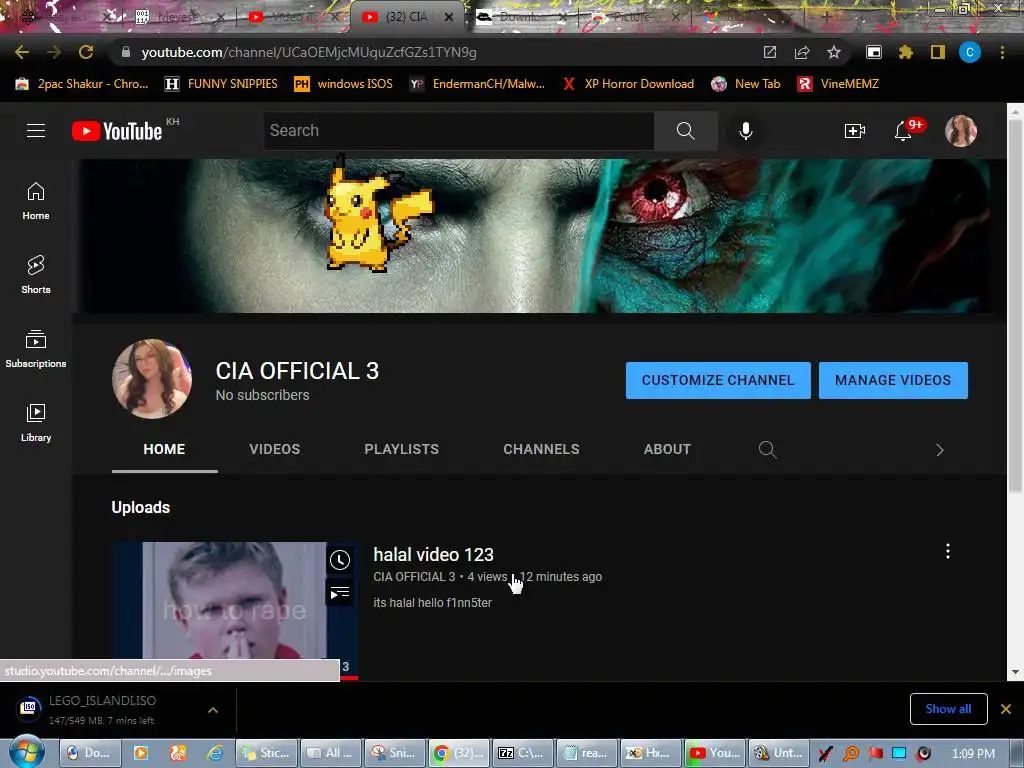Click the channel profile picture
The image size is (1024, 768).
pos(152,379)
